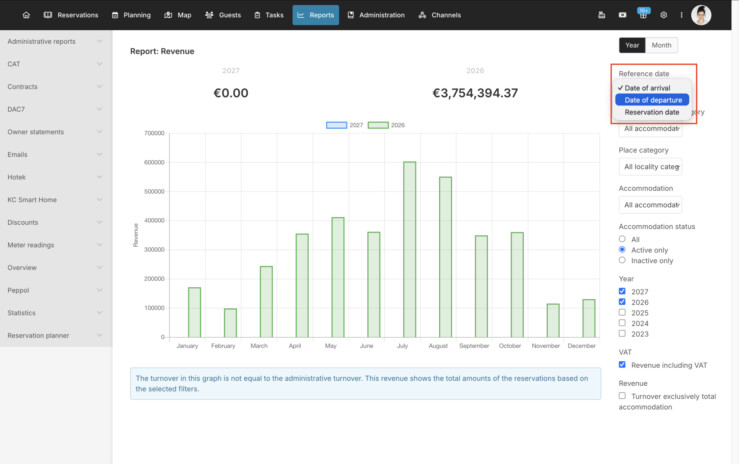739x464 pixels.
Task: Click the July revenue bar
Action: 410,250
